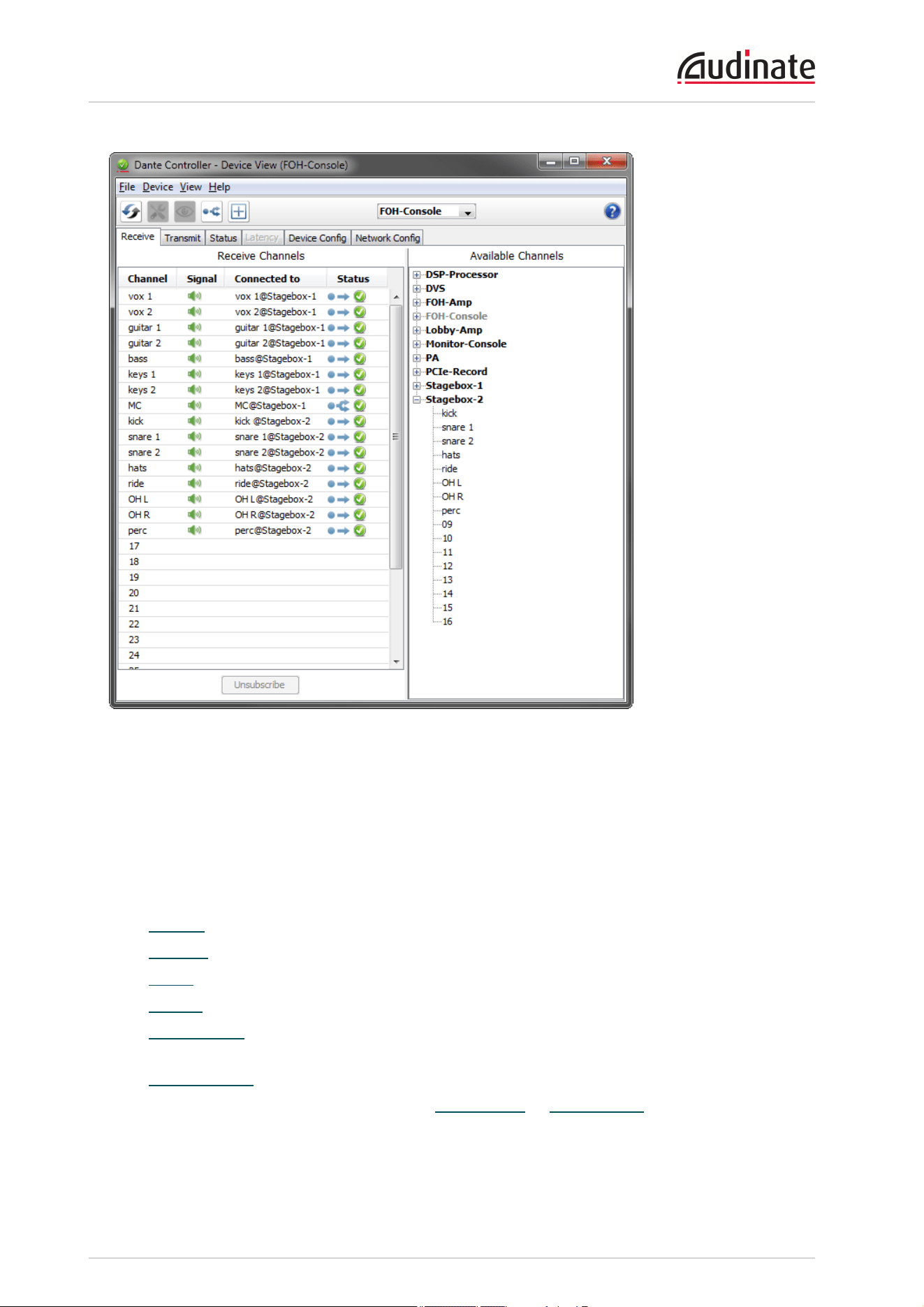
Task: Expand the PA tree node
Action: 417,358
